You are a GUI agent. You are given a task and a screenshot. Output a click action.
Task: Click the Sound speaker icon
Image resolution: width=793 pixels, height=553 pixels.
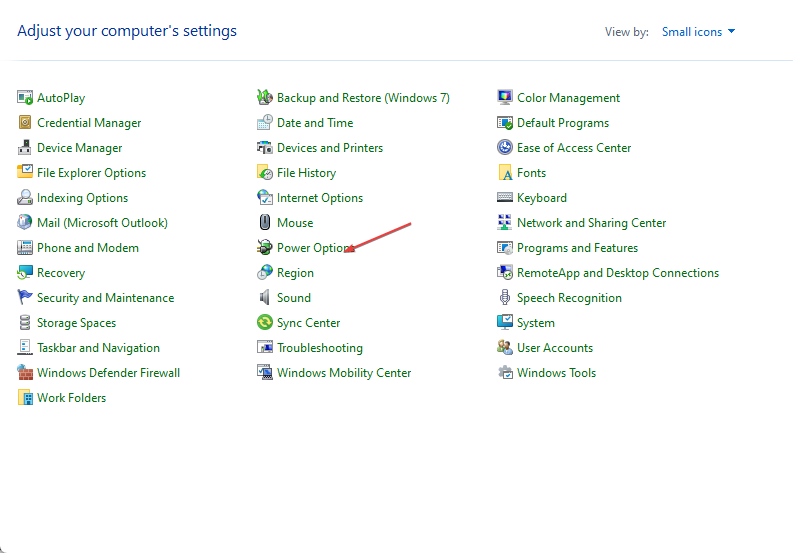265,297
